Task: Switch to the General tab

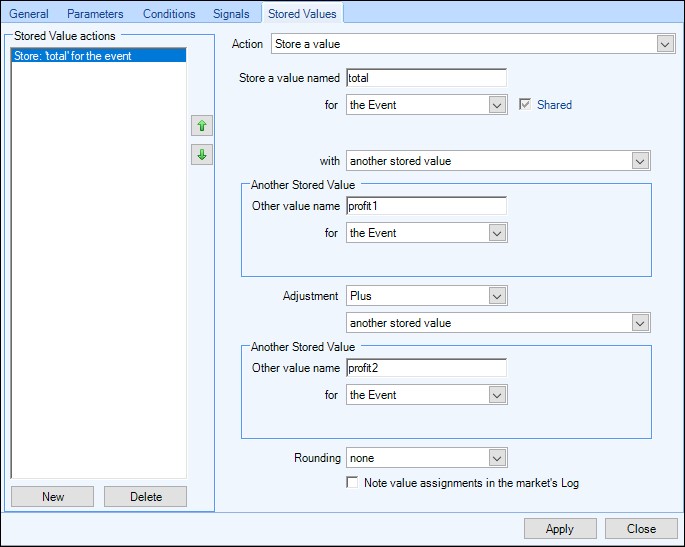Action: click(29, 14)
